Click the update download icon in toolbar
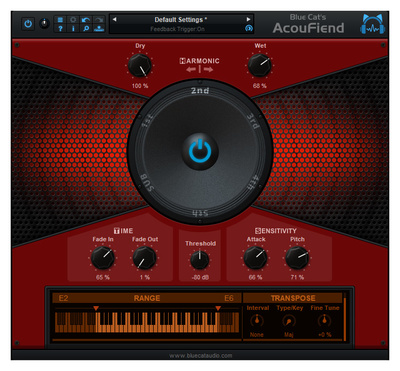400x371 pixels. tap(99, 29)
